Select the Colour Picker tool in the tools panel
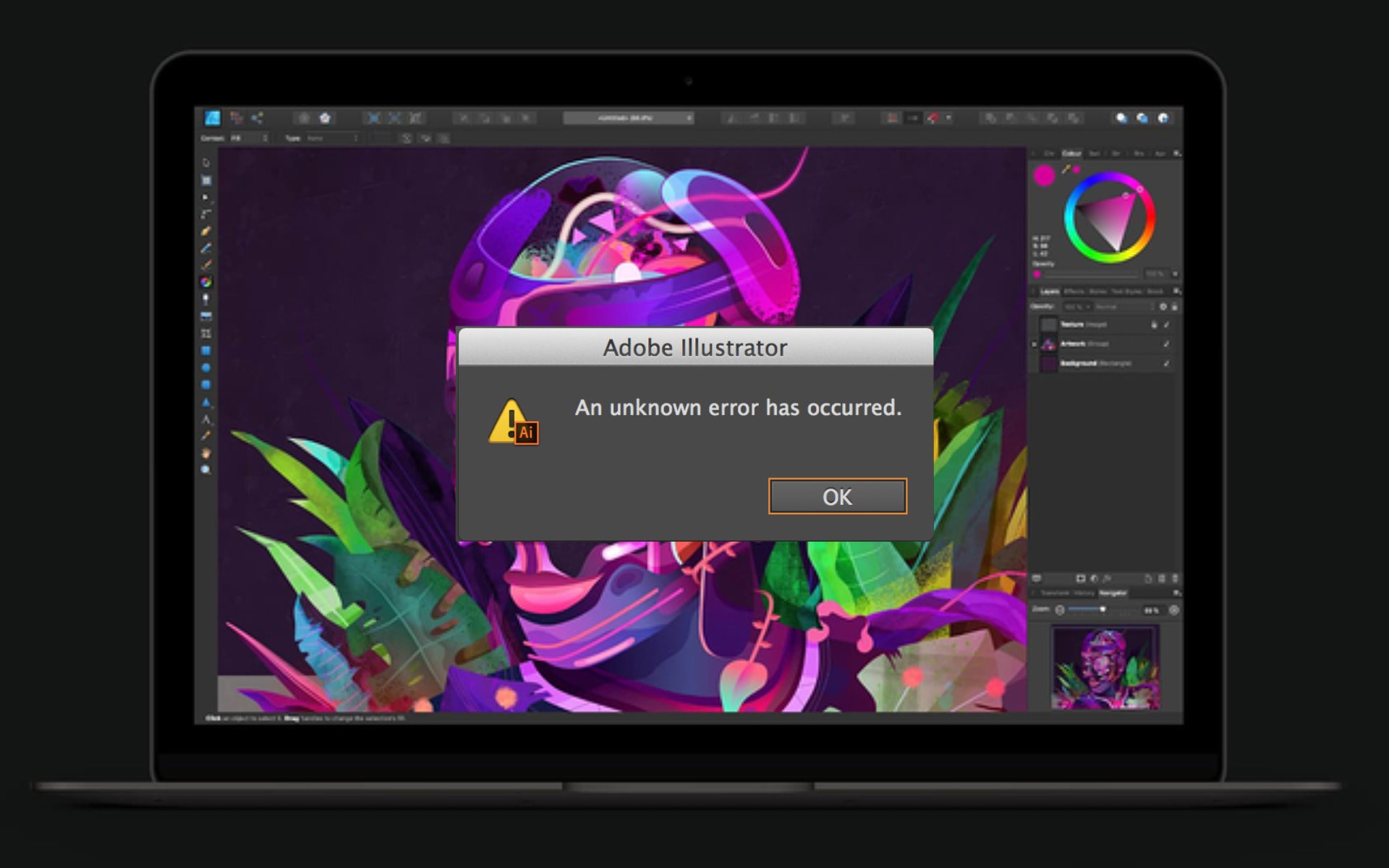 click(206, 435)
